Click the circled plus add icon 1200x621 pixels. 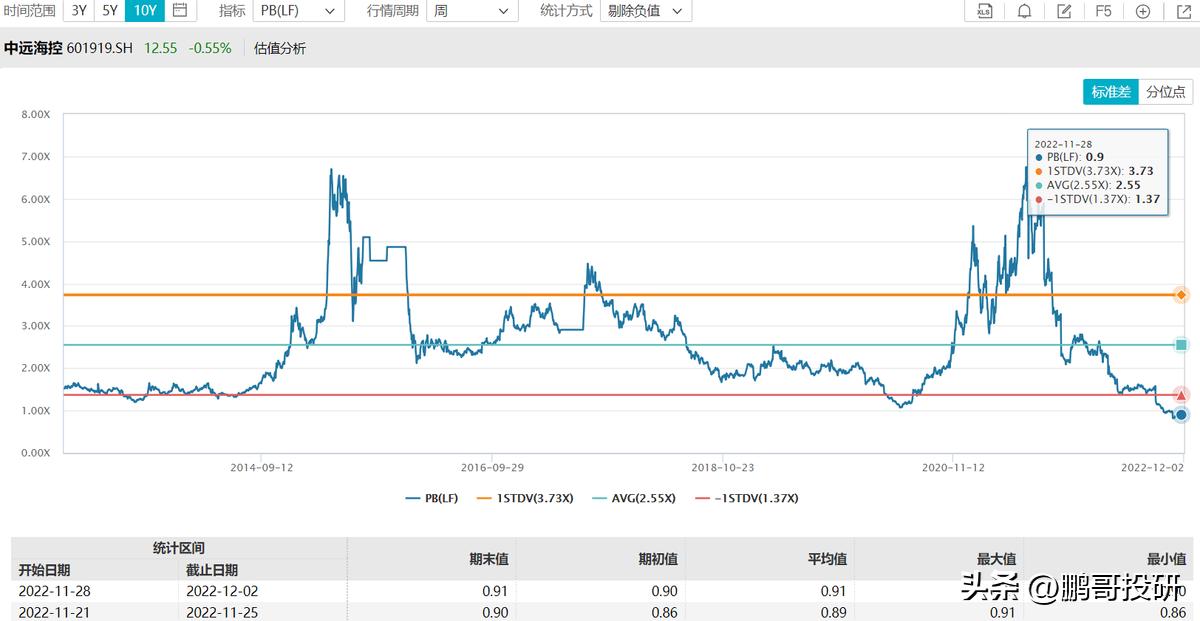point(1142,11)
